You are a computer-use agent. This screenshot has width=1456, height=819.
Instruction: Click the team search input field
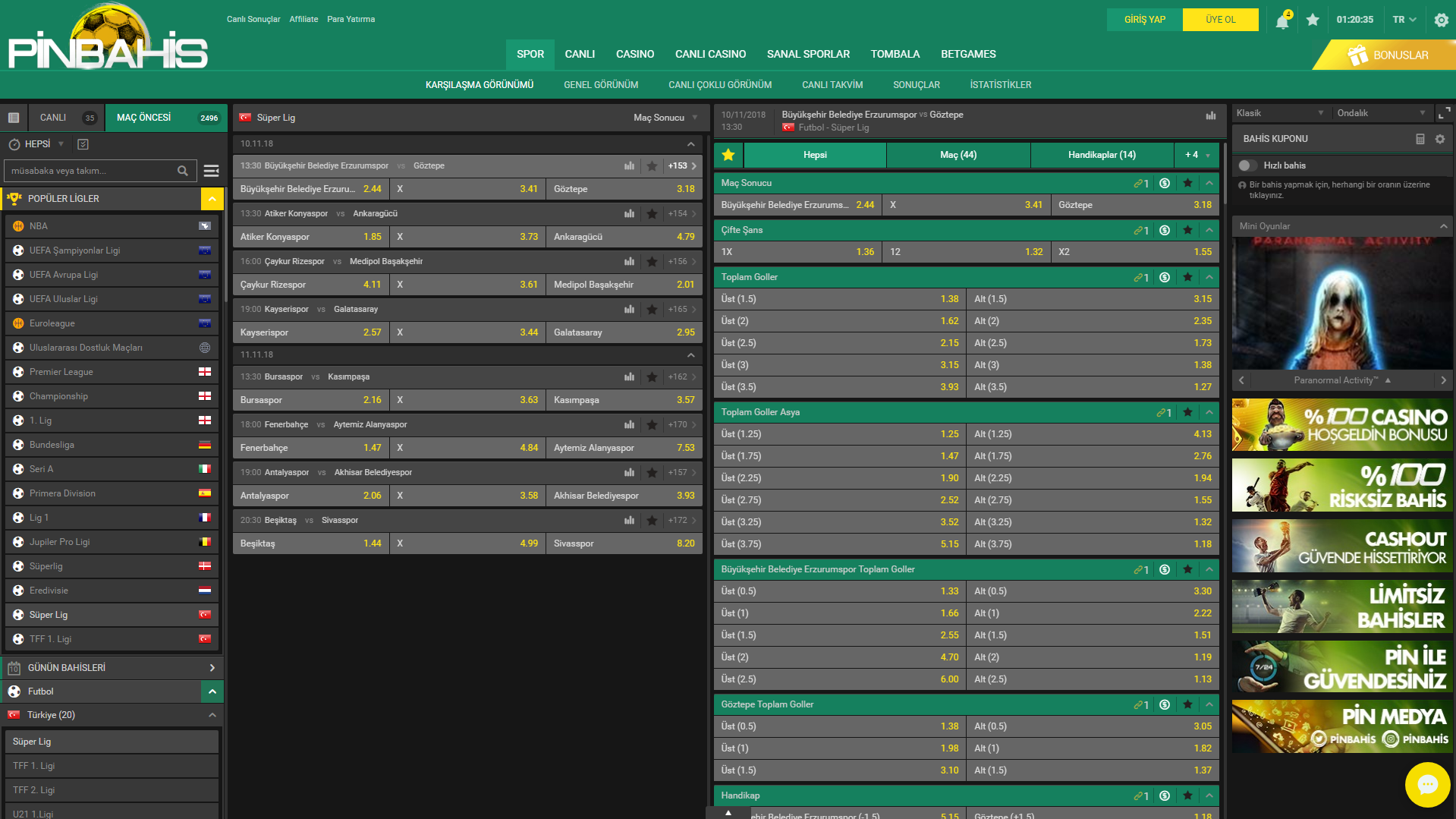point(91,171)
